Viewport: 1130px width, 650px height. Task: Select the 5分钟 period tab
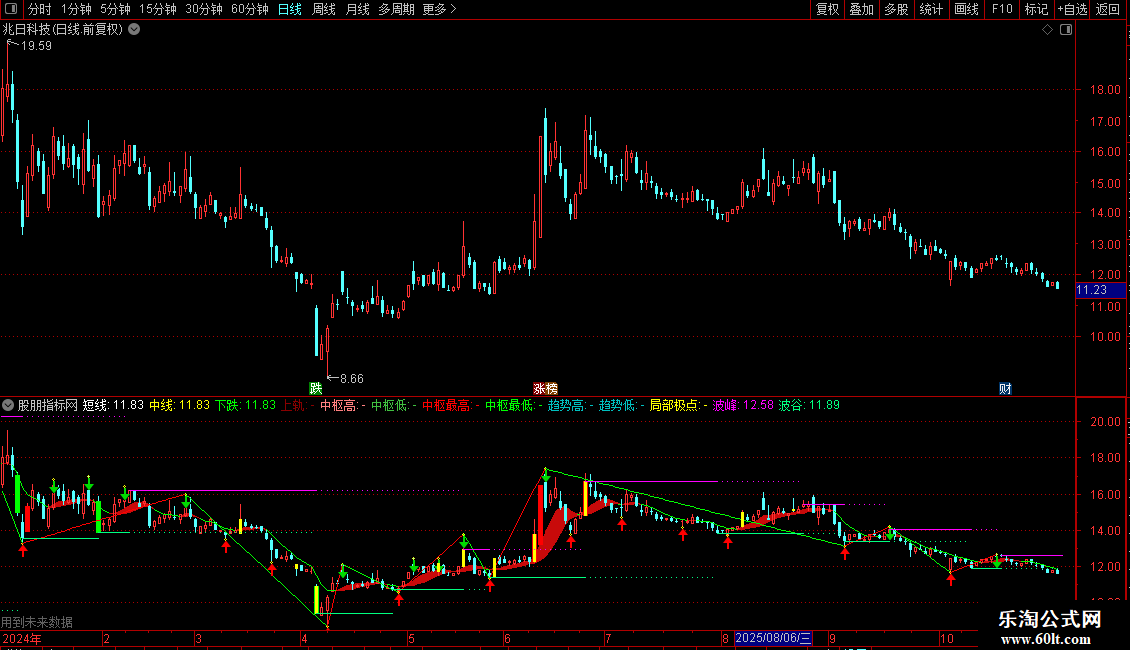[x=115, y=9]
